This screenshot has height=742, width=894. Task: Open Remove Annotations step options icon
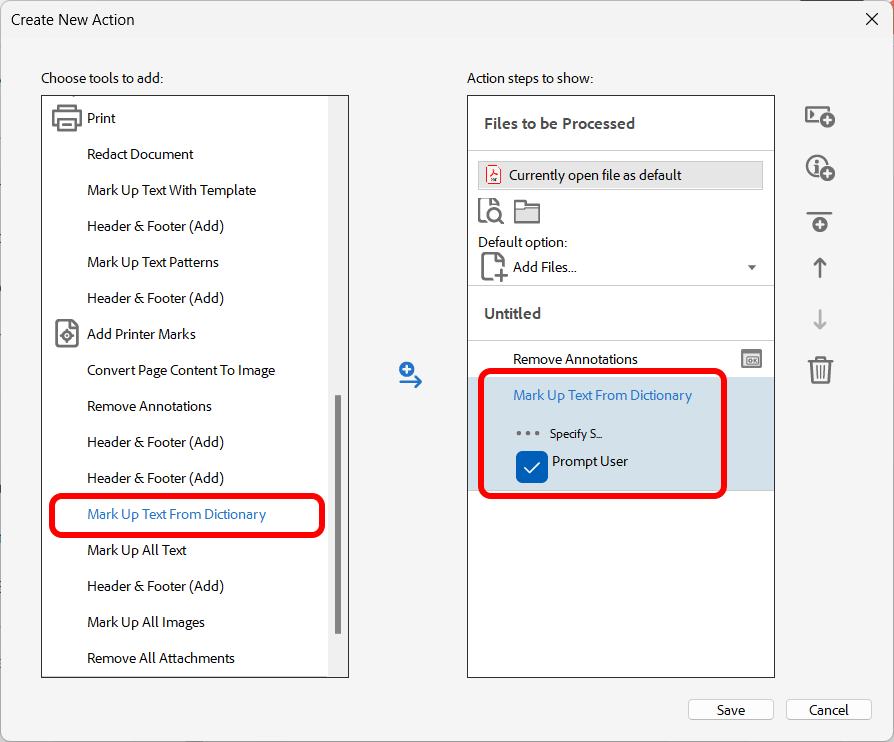[x=751, y=359]
